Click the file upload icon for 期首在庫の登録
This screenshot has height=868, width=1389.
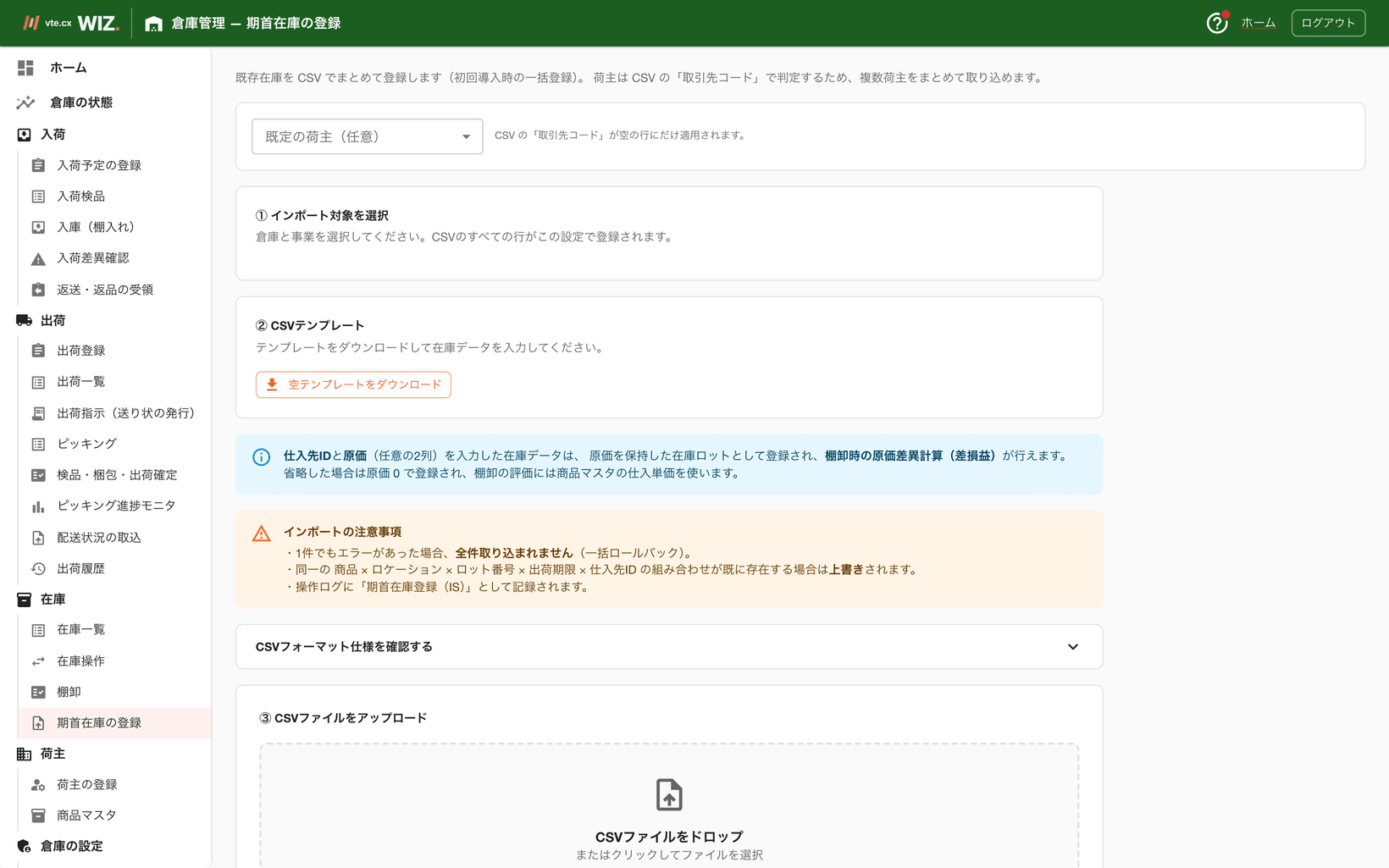coord(38,723)
